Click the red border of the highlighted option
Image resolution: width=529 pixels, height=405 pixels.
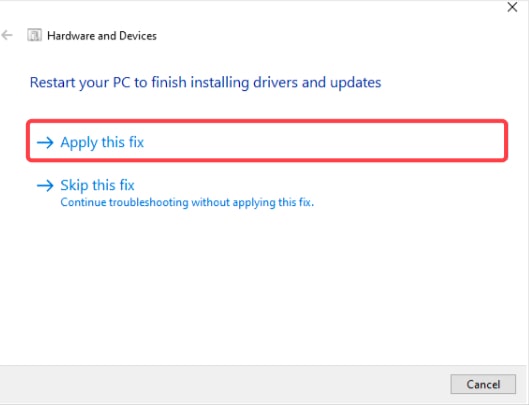tap(267, 121)
